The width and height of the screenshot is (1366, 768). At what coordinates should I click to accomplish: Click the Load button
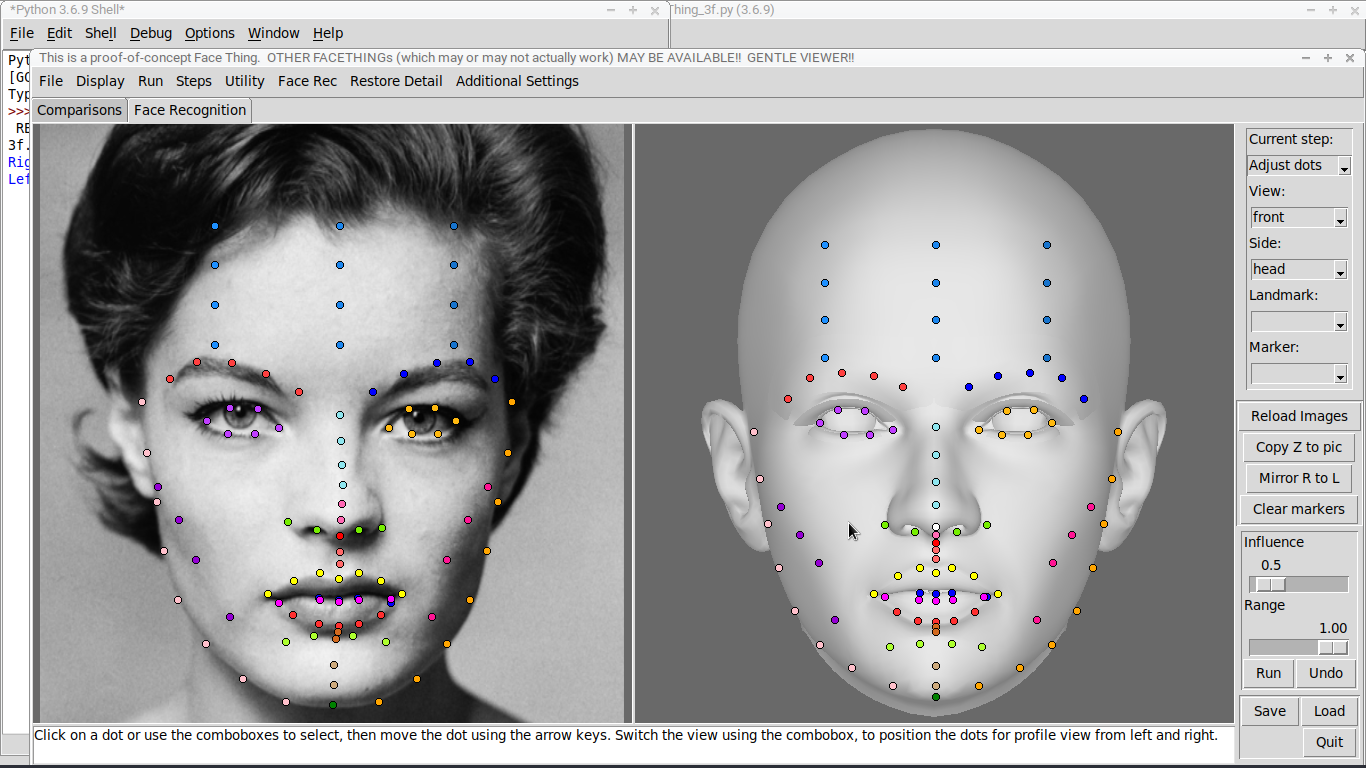[x=1329, y=711]
